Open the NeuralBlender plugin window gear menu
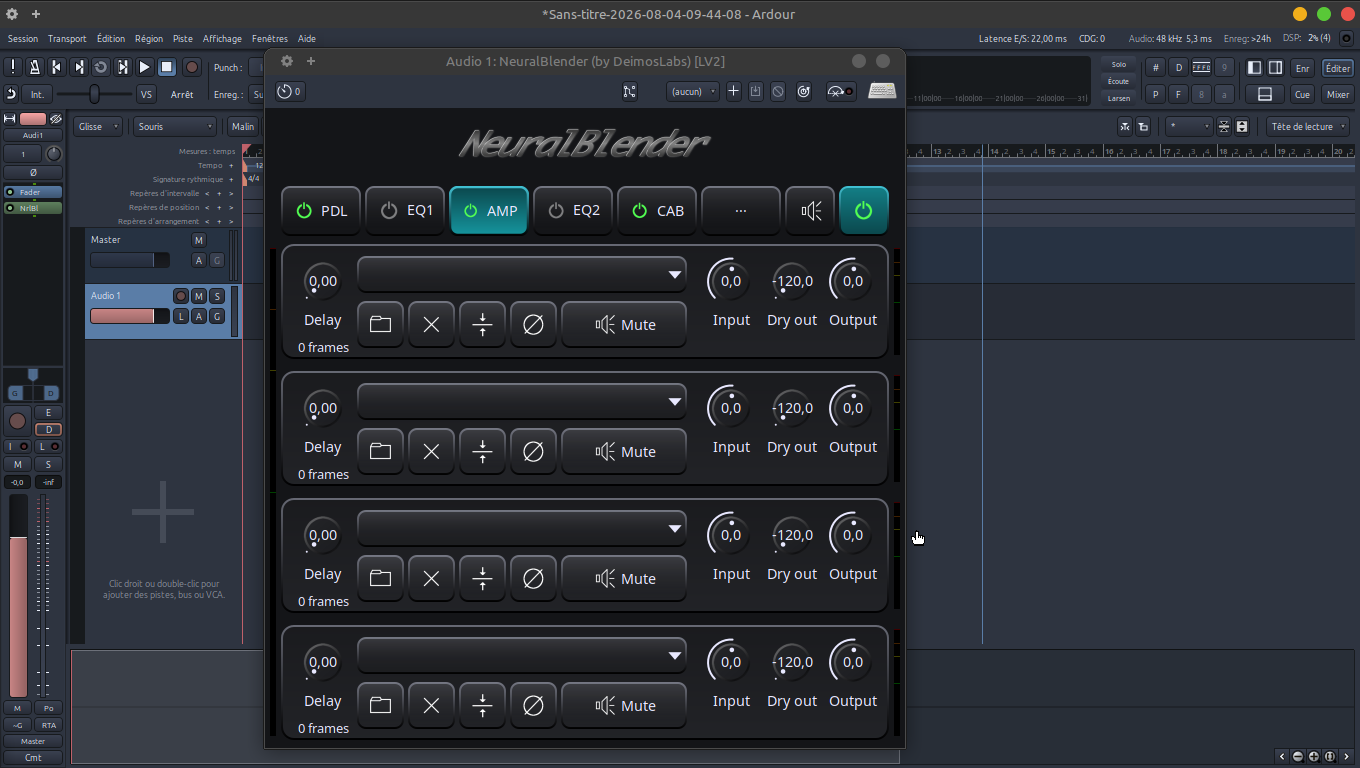Viewport: 1360px width, 768px height. 287,61
